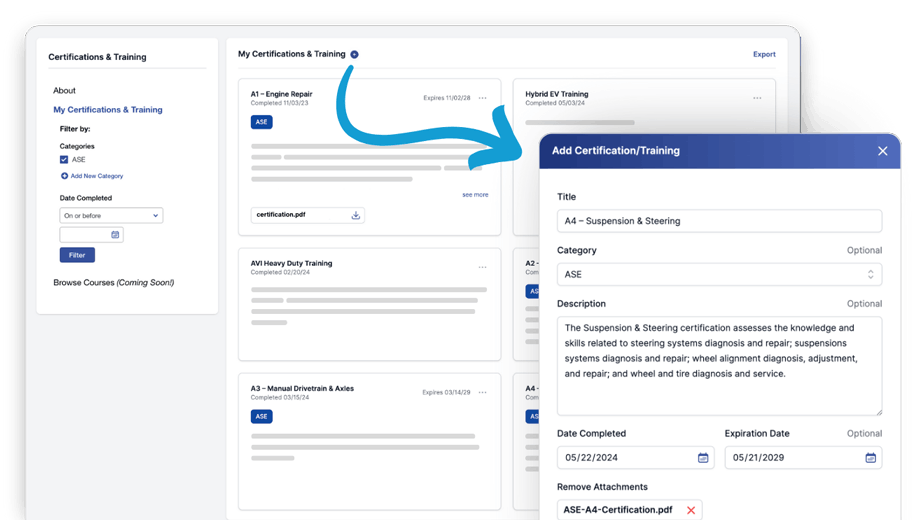Image resolution: width=924 pixels, height=520 pixels.
Task: Open the On or before date dropdown
Action: click(111, 215)
